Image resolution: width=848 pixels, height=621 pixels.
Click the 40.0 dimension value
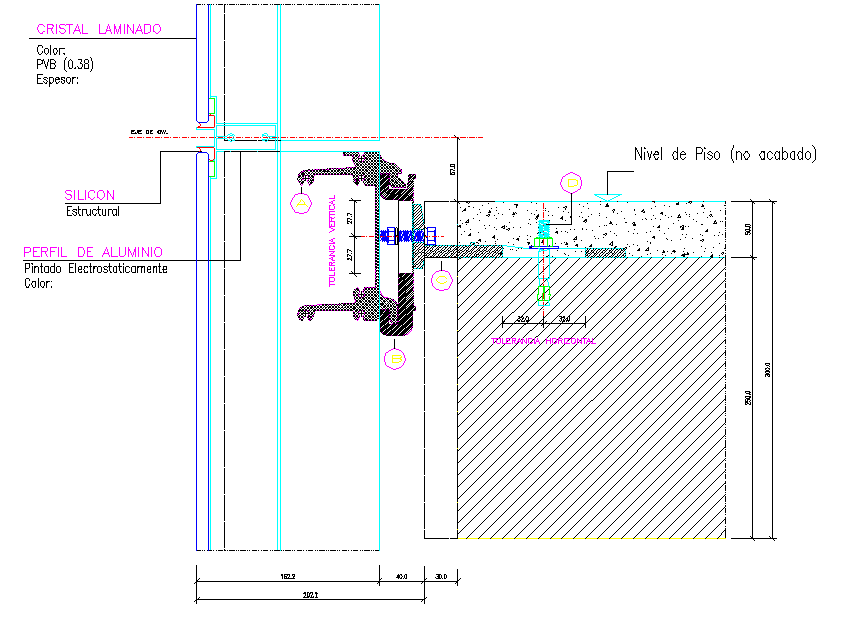click(401, 576)
